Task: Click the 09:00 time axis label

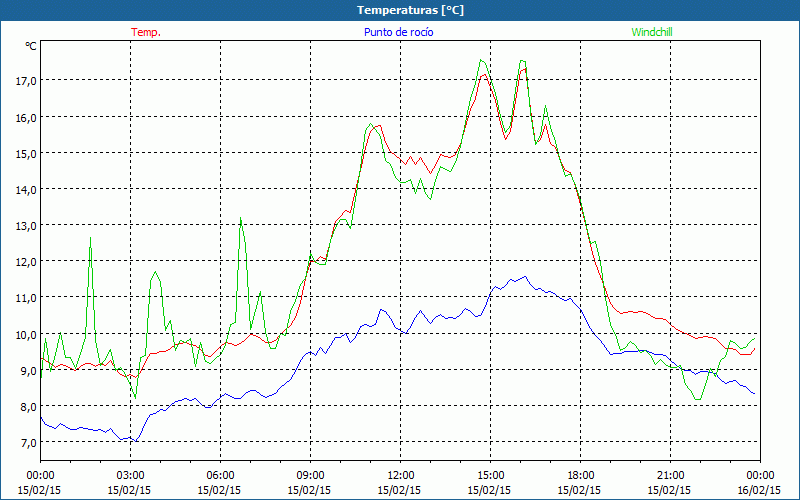Action: click(x=310, y=476)
